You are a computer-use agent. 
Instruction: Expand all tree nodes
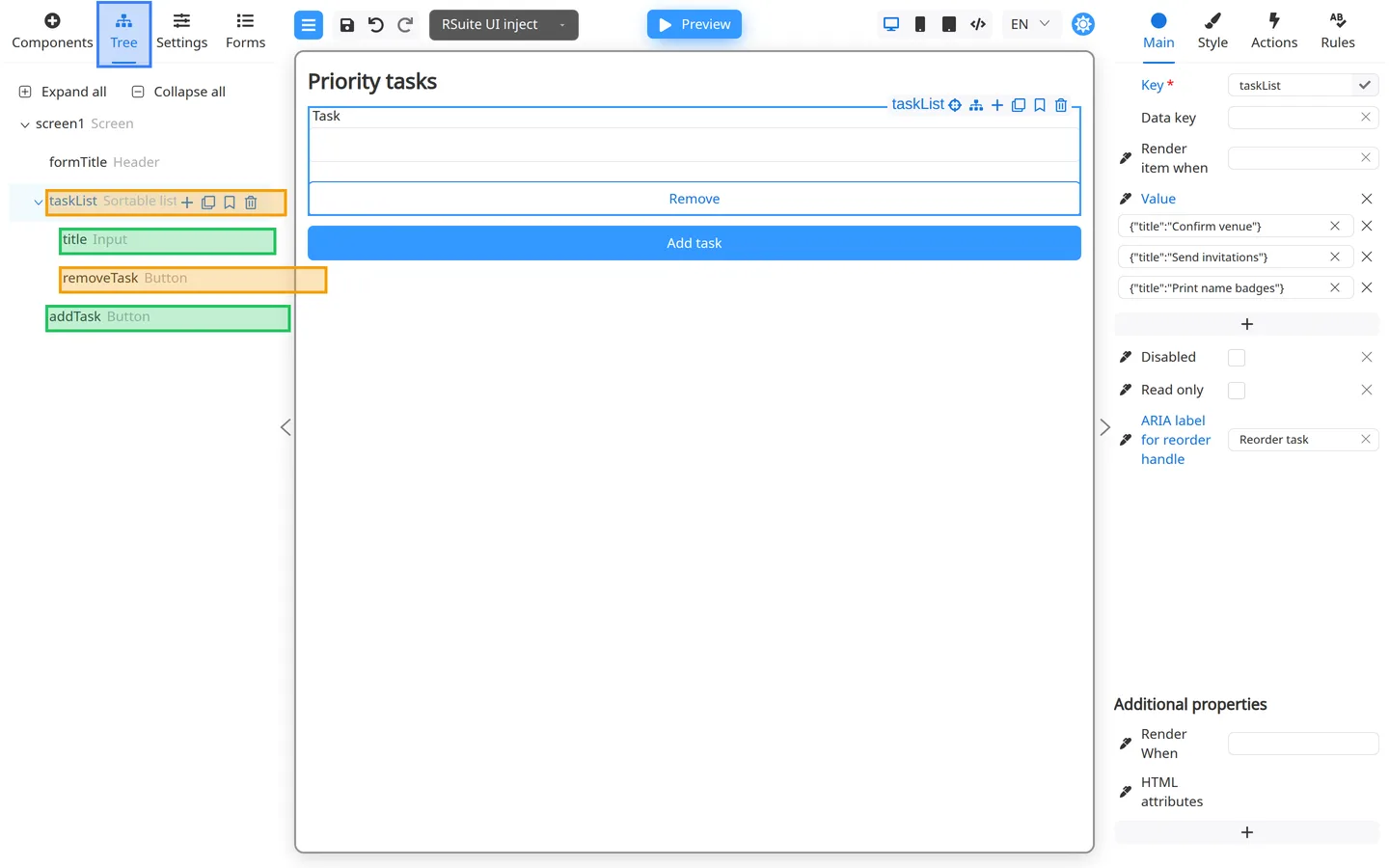coord(63,92)
